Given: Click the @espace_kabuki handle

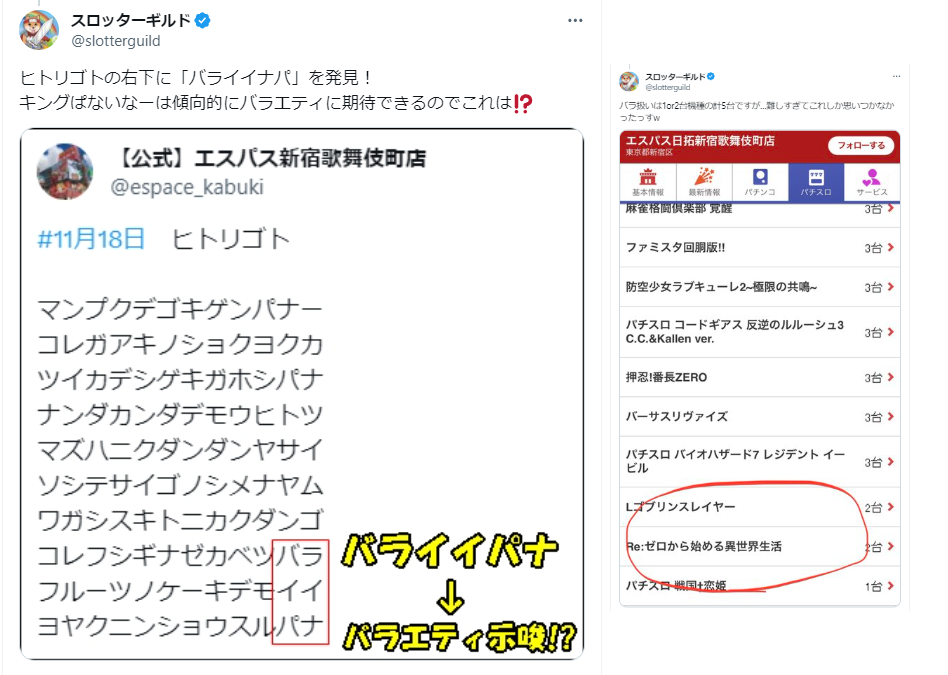Looking at the screenshot, I should 187,187.
